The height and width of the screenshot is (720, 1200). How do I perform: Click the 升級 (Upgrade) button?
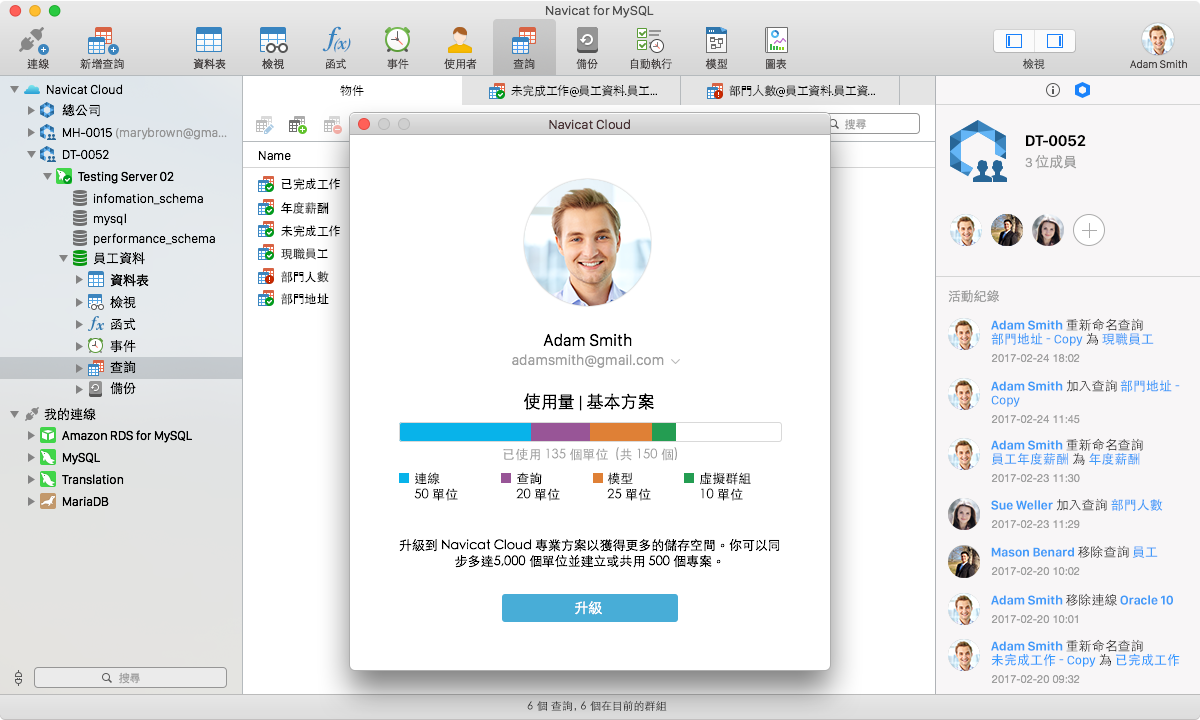click(589, 607)
